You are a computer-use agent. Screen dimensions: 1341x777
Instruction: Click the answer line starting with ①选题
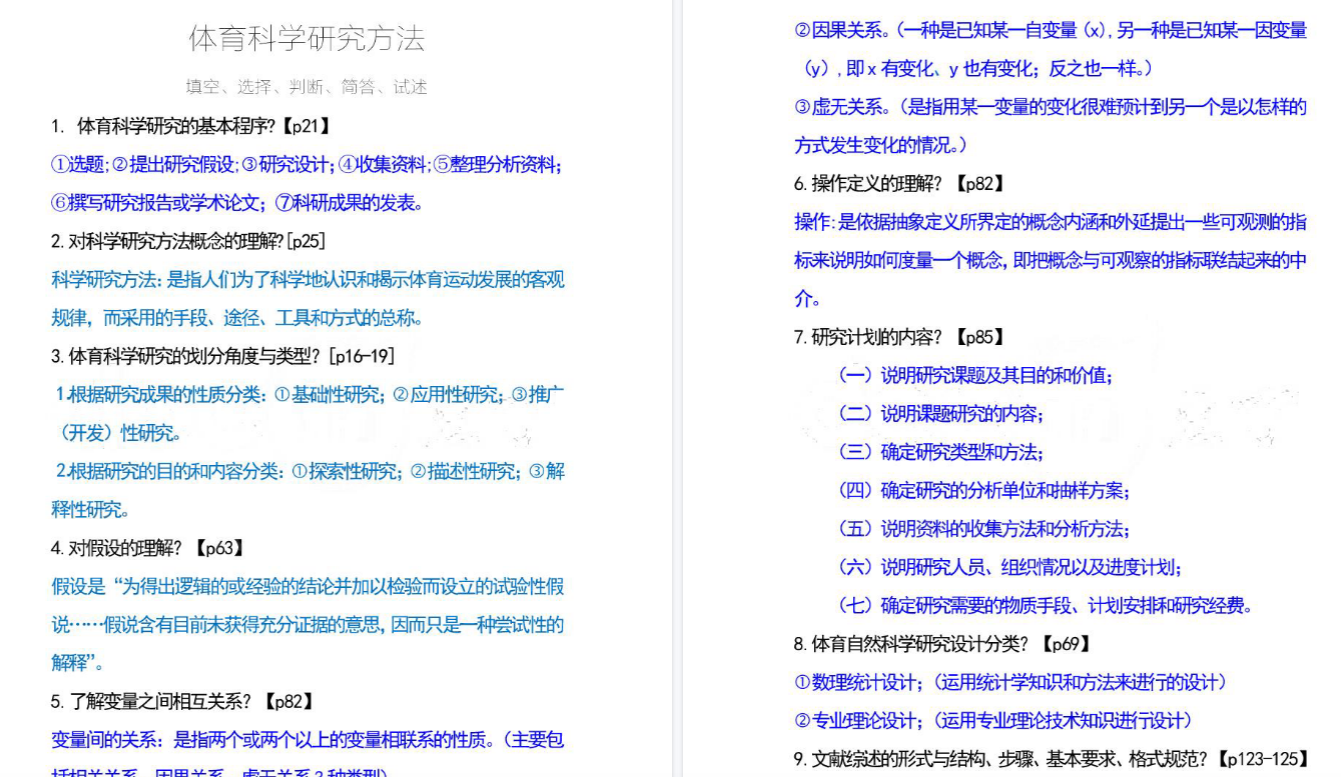coord(306,165)
